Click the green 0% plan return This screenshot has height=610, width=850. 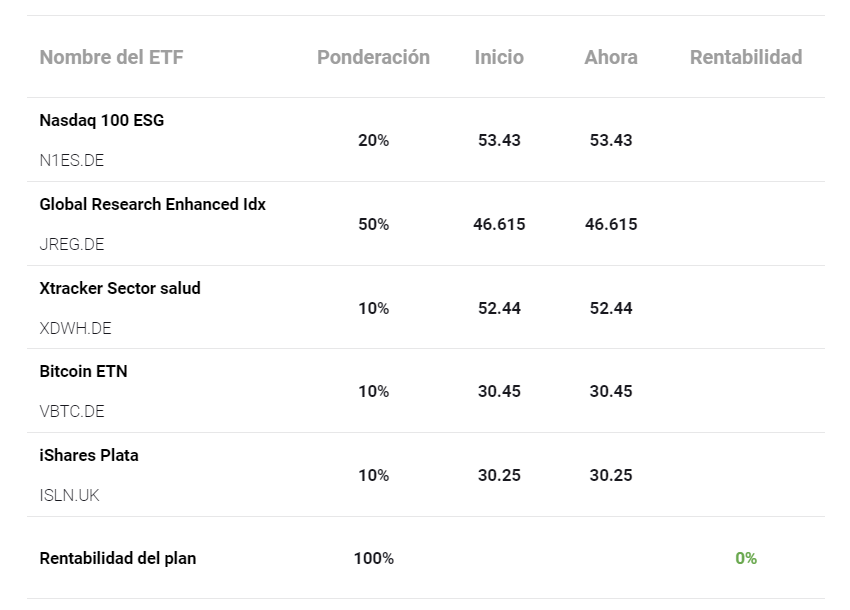746,558
